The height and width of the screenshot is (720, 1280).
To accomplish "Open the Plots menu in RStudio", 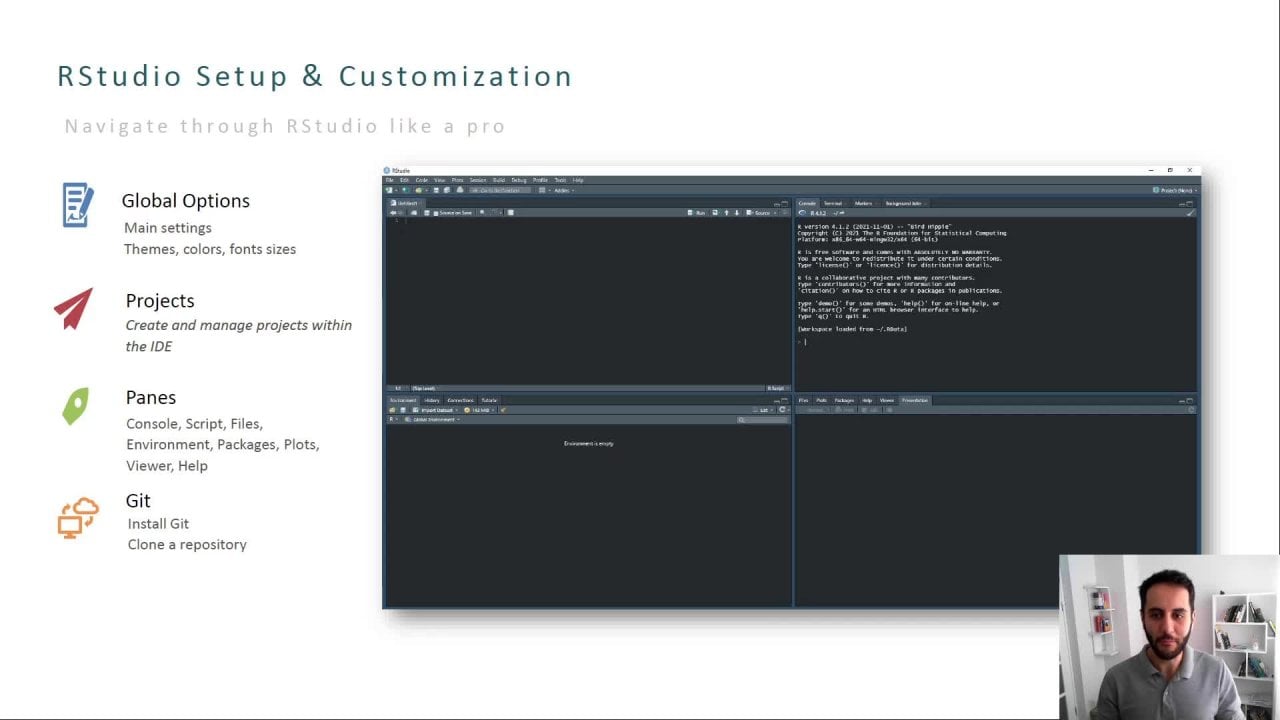I will click(457, 180).
